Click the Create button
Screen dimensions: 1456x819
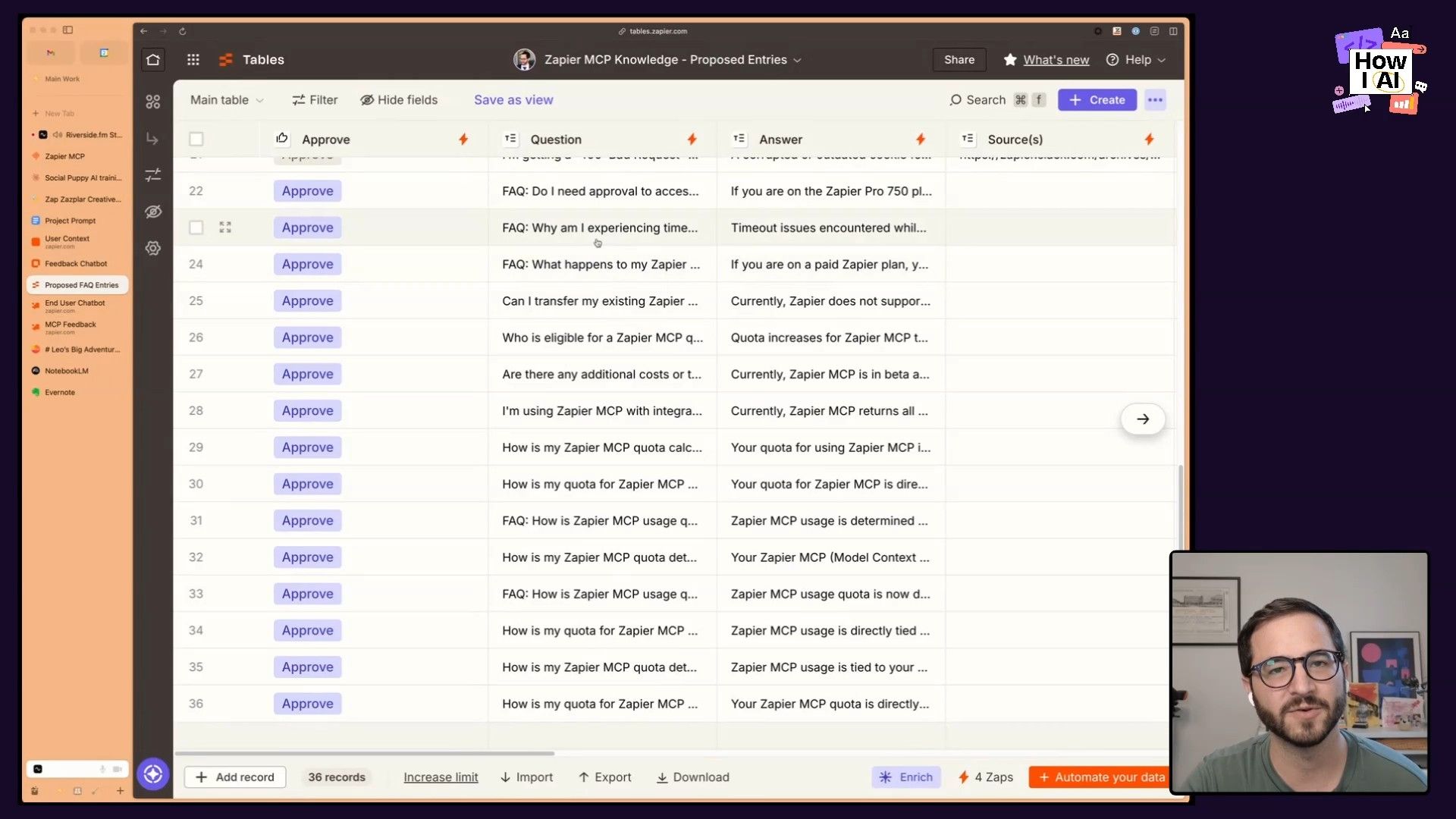[x=1097, y=100]
